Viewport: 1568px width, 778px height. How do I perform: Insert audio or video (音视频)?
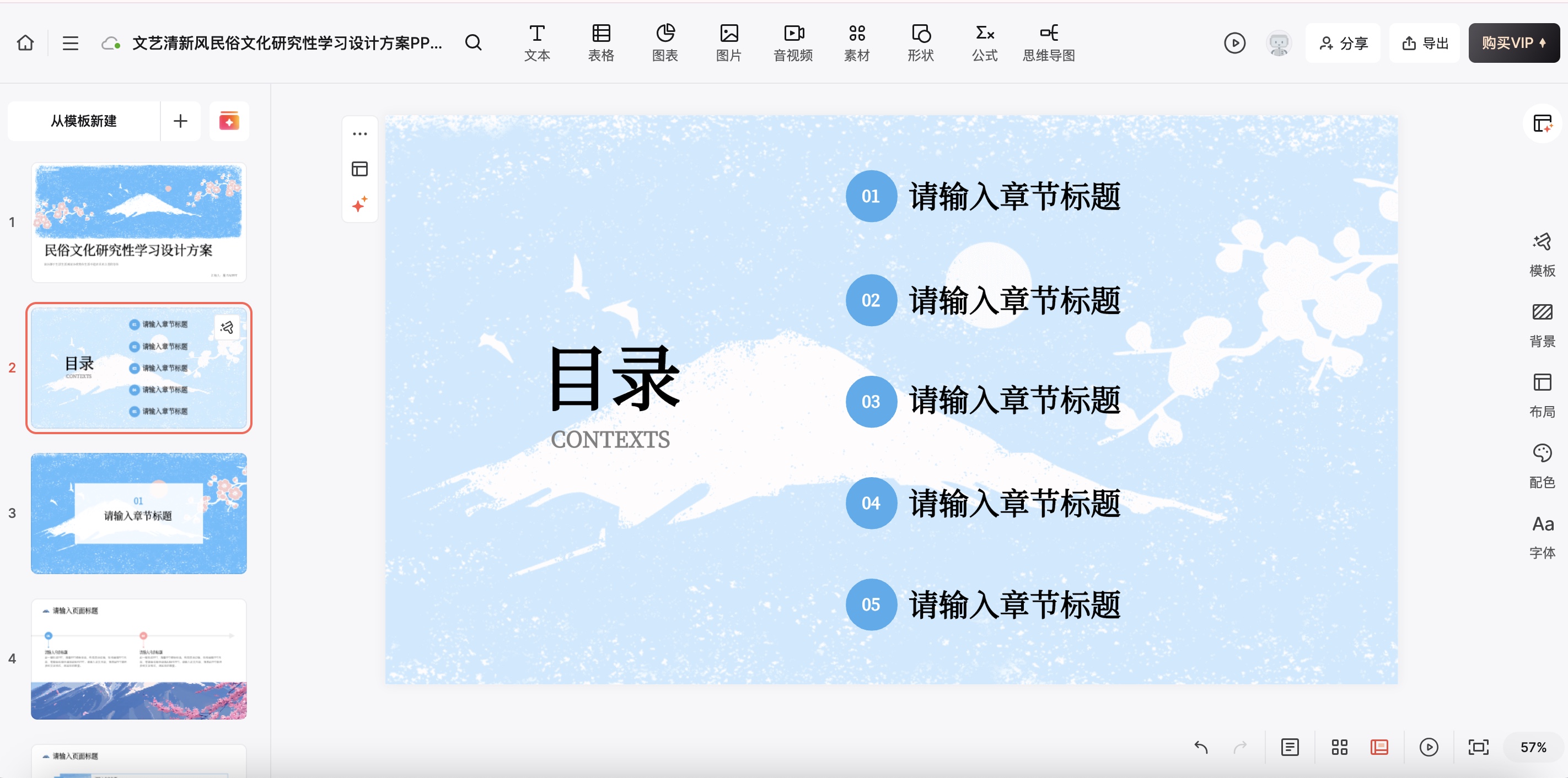pyautogui.click(x=793, y=42)
